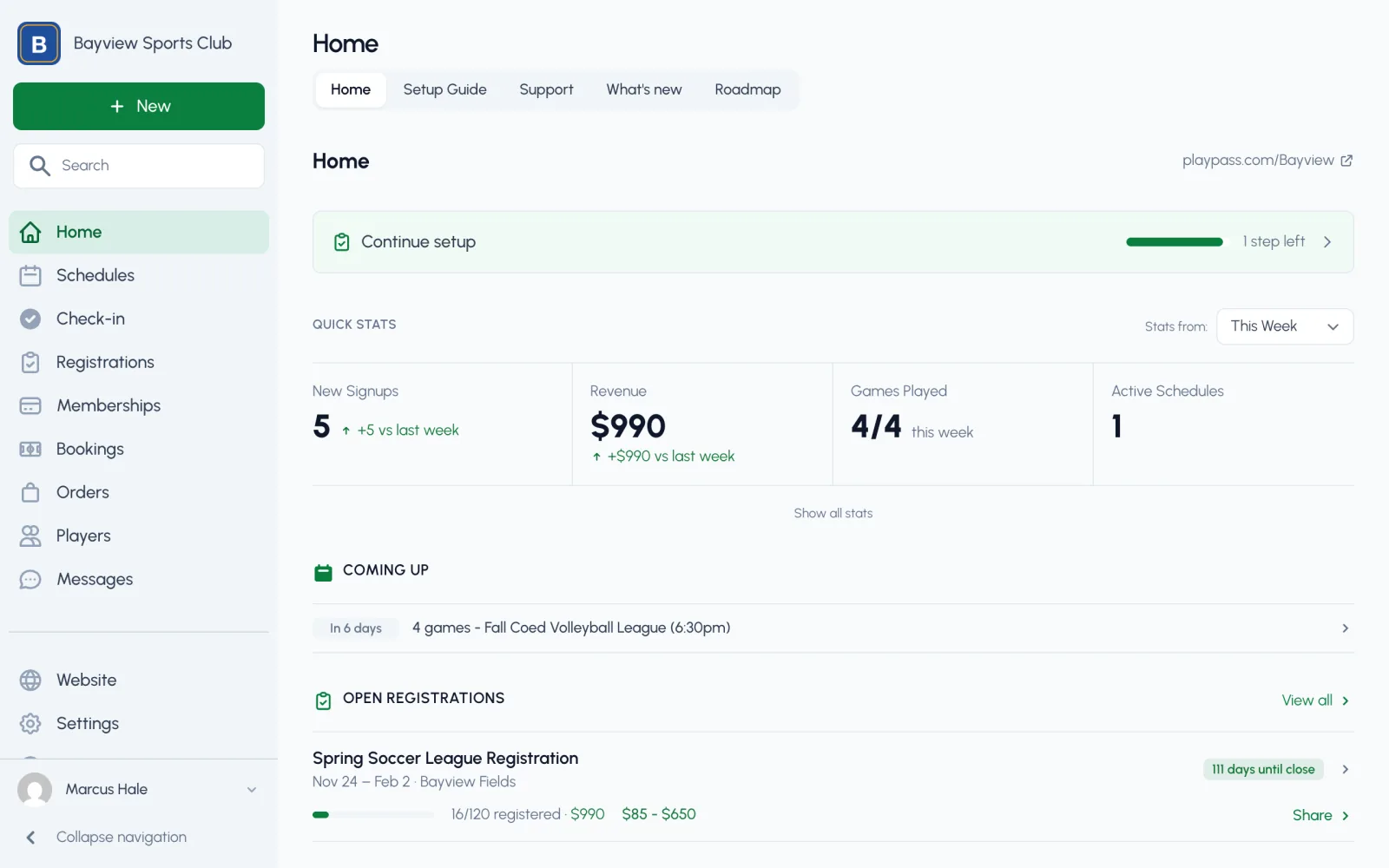Click the Home house icon in sidebar
This screenshot has width=1389, height=868.
(30, 232)
